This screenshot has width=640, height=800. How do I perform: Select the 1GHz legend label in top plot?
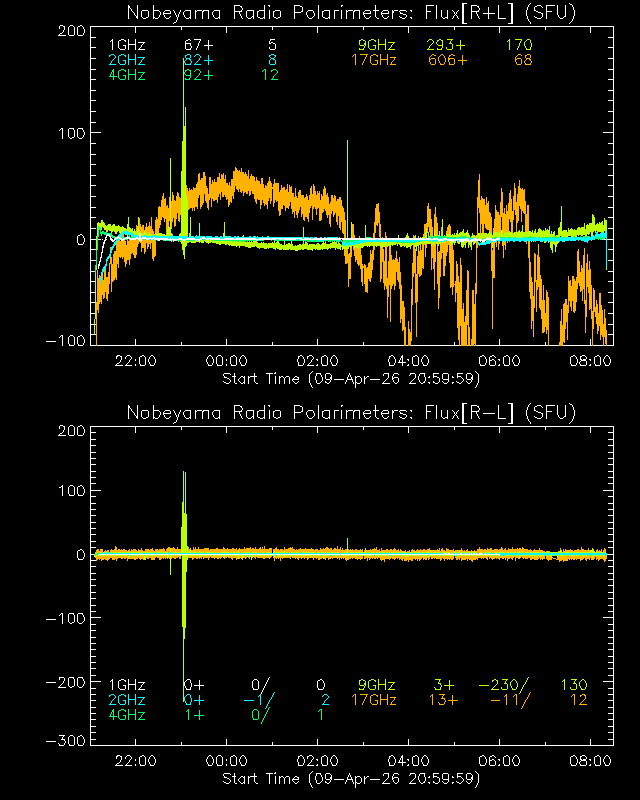[x=128, y=46]
